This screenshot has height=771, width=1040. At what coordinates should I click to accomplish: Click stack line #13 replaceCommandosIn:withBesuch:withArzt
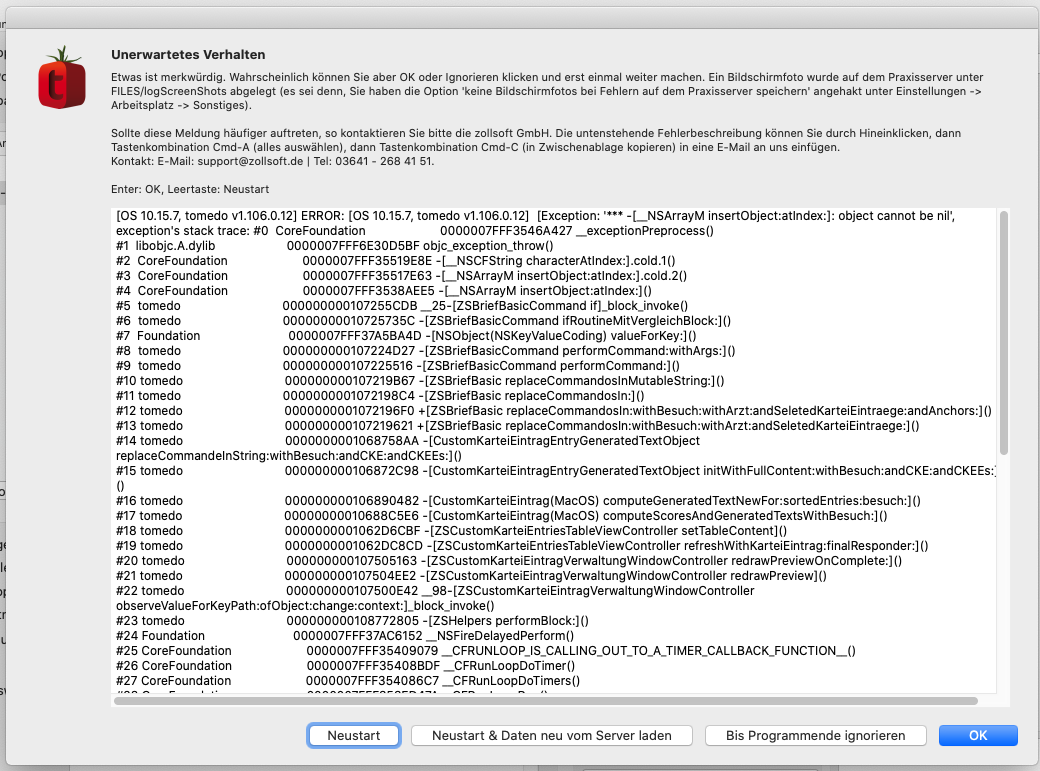518,425
